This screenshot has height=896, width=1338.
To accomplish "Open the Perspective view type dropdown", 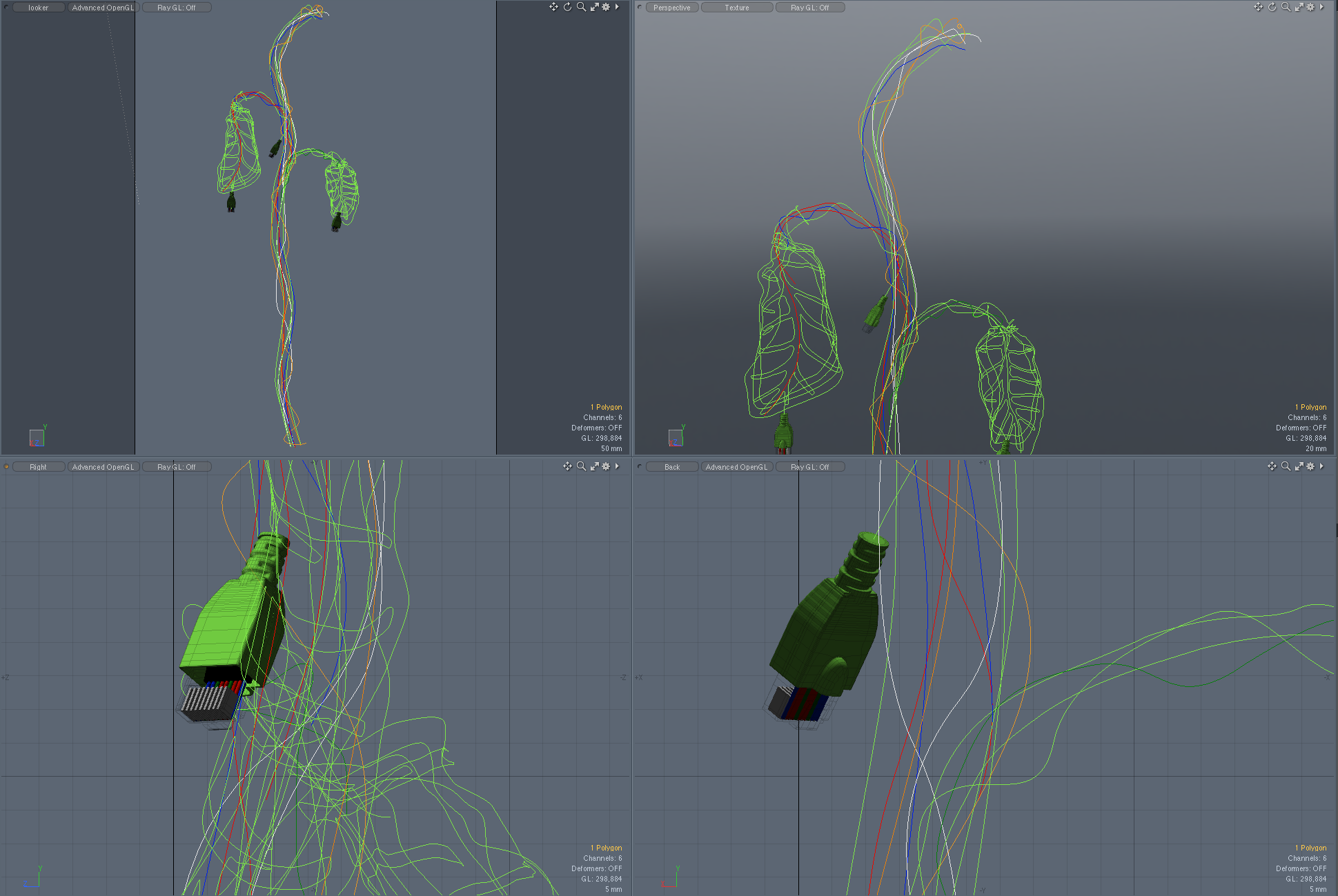I will (x=672, y=8).
